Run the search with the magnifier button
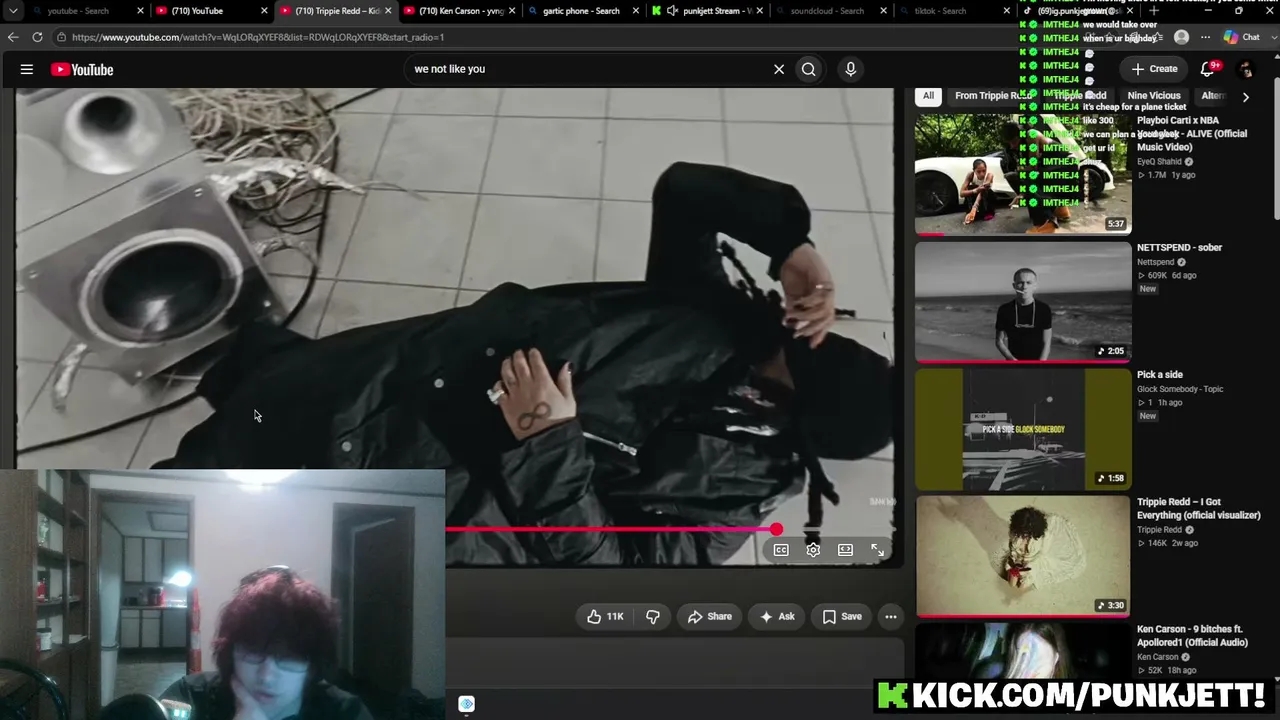Viewport: 1280px width, 720px height. click(809, 69)
